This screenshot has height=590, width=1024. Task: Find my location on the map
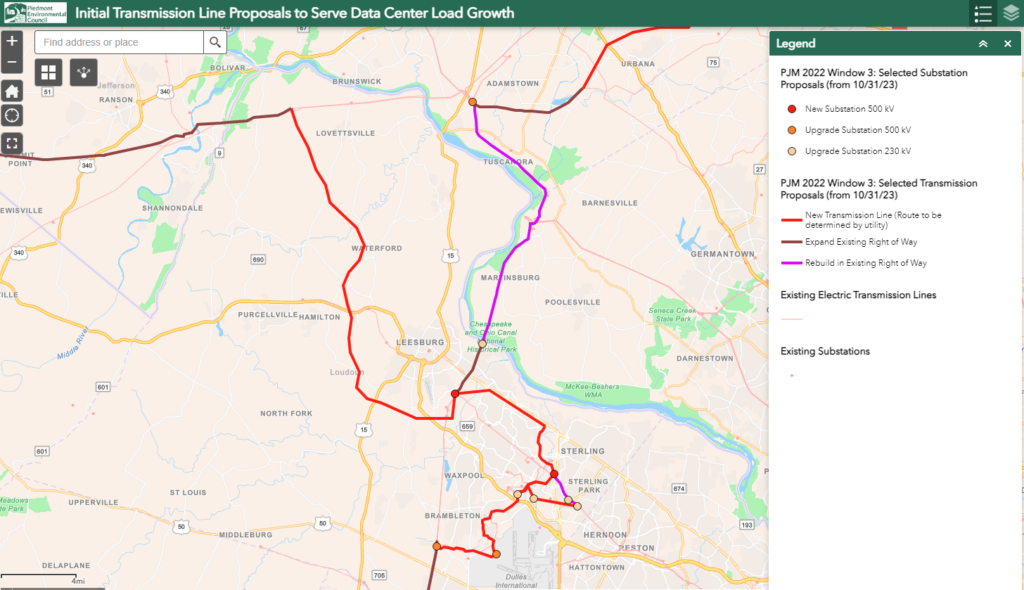12,116
